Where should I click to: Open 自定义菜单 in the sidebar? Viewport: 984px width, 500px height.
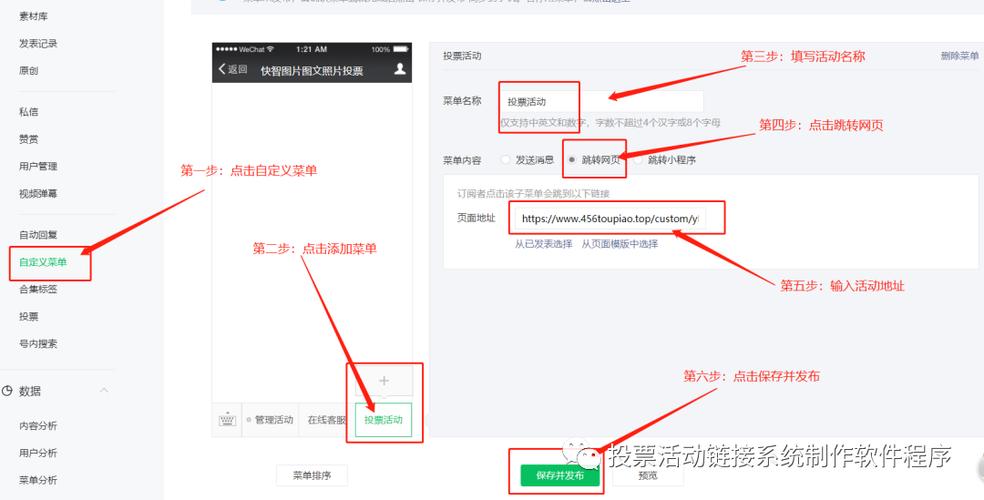pyautogui.click(x=43, y=262)
